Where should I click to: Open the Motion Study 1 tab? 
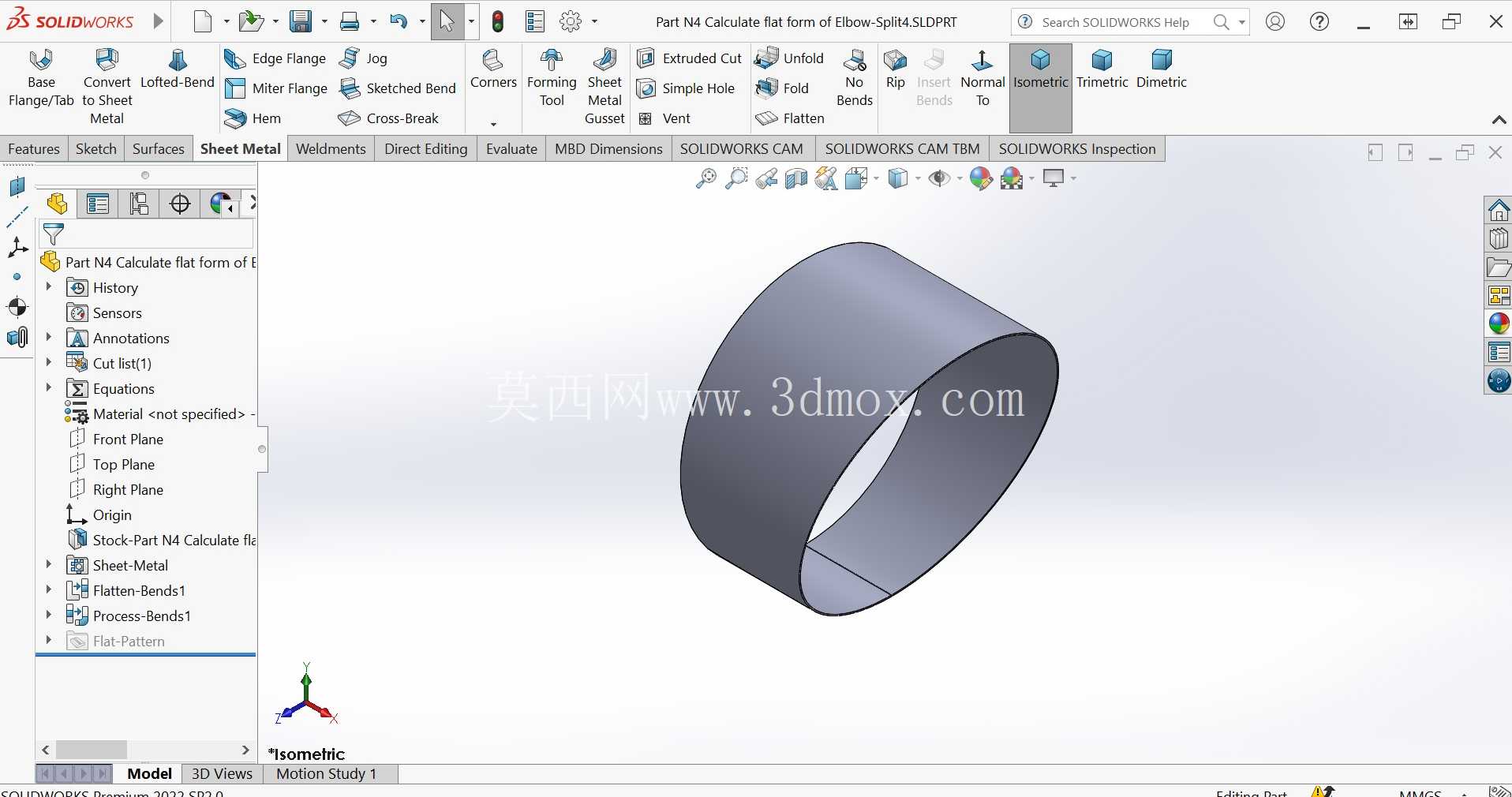(326, 773)
